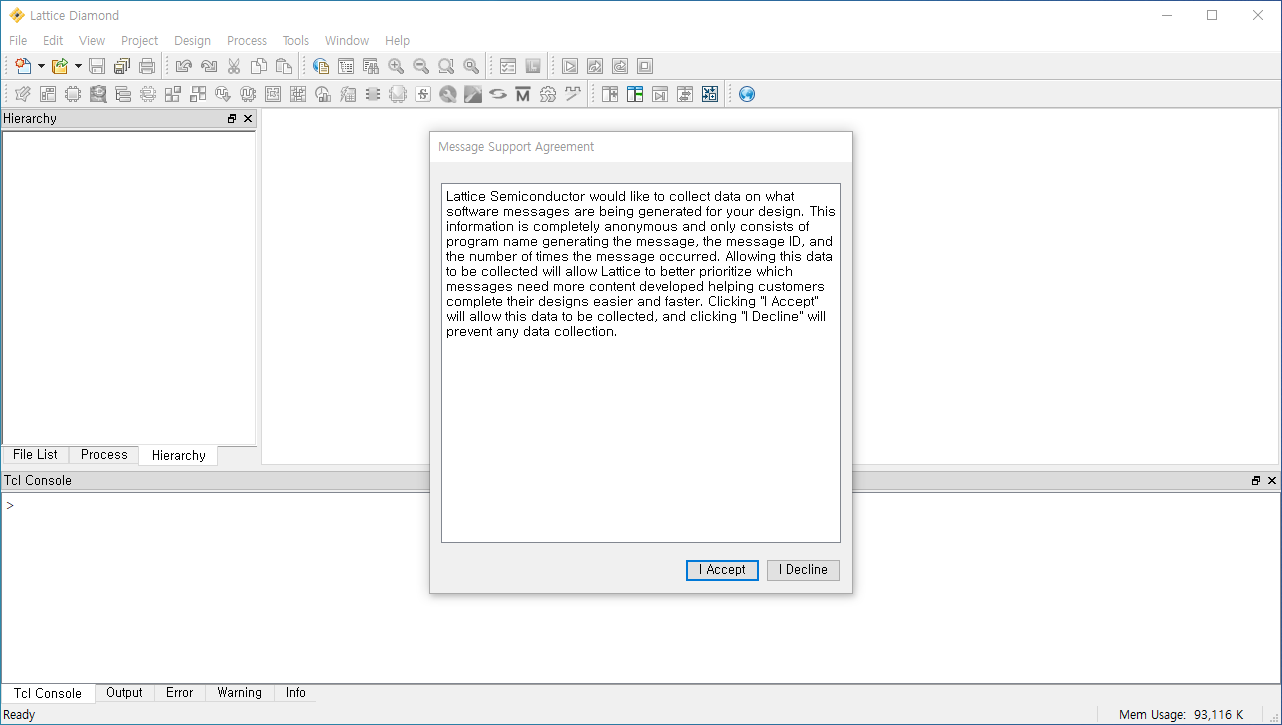The image size is (1282, 725).
Task: Switch to the Error tab
Action: pyautogui.click(x=180, y=693)
